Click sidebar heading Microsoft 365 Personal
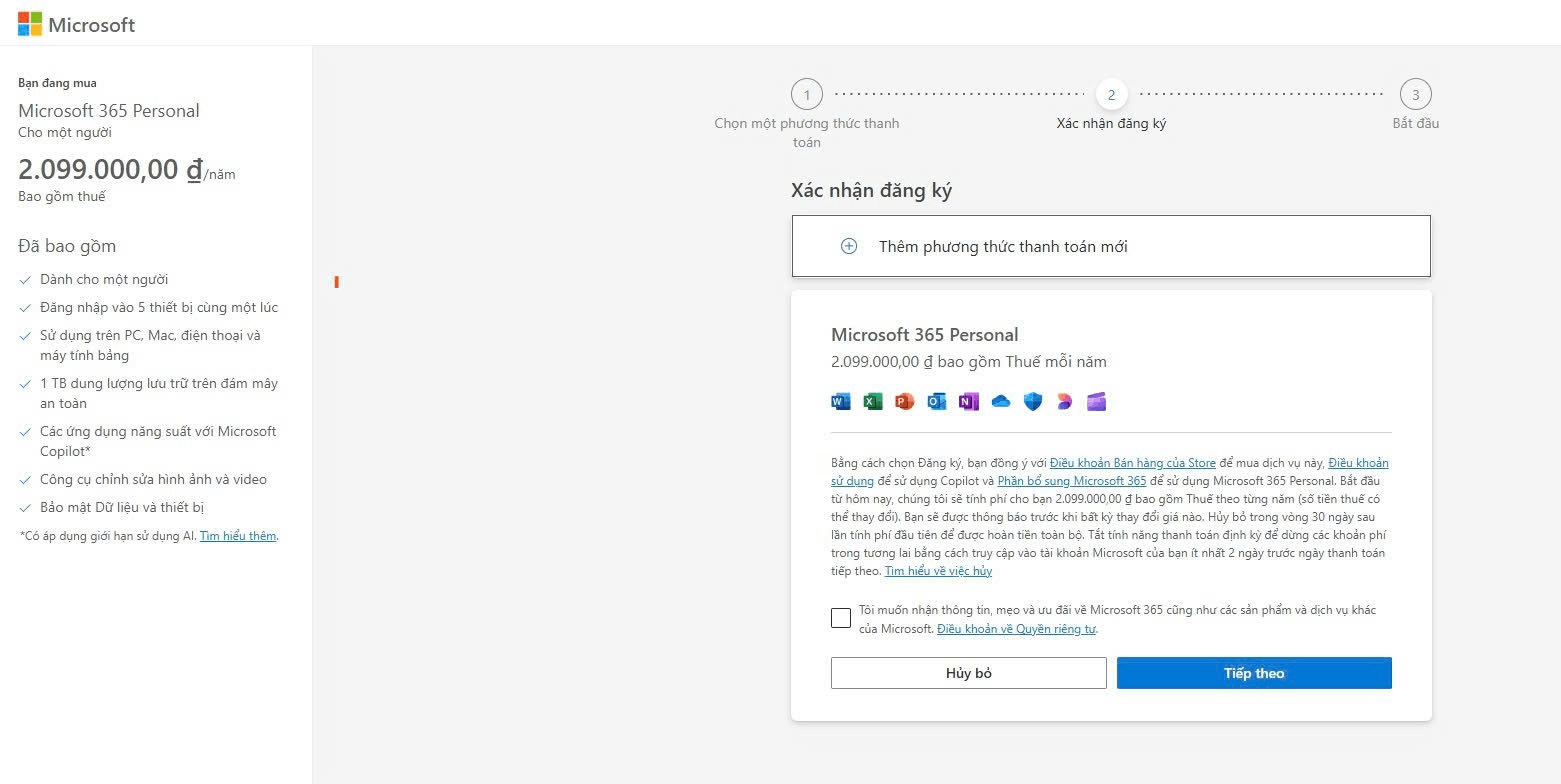1561x784 pixels. coord(109,111)
